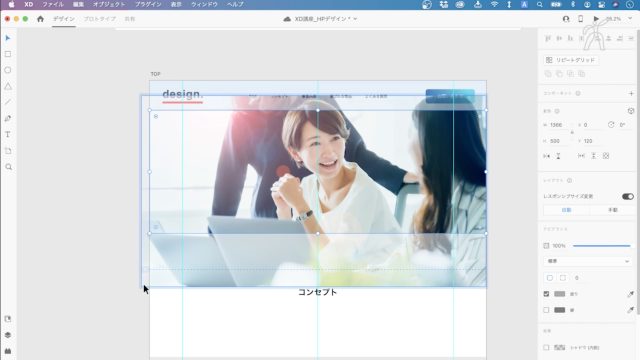The image size is (640, 360).
Task: Switch to the Prototype tab
Action: point(100,19)
